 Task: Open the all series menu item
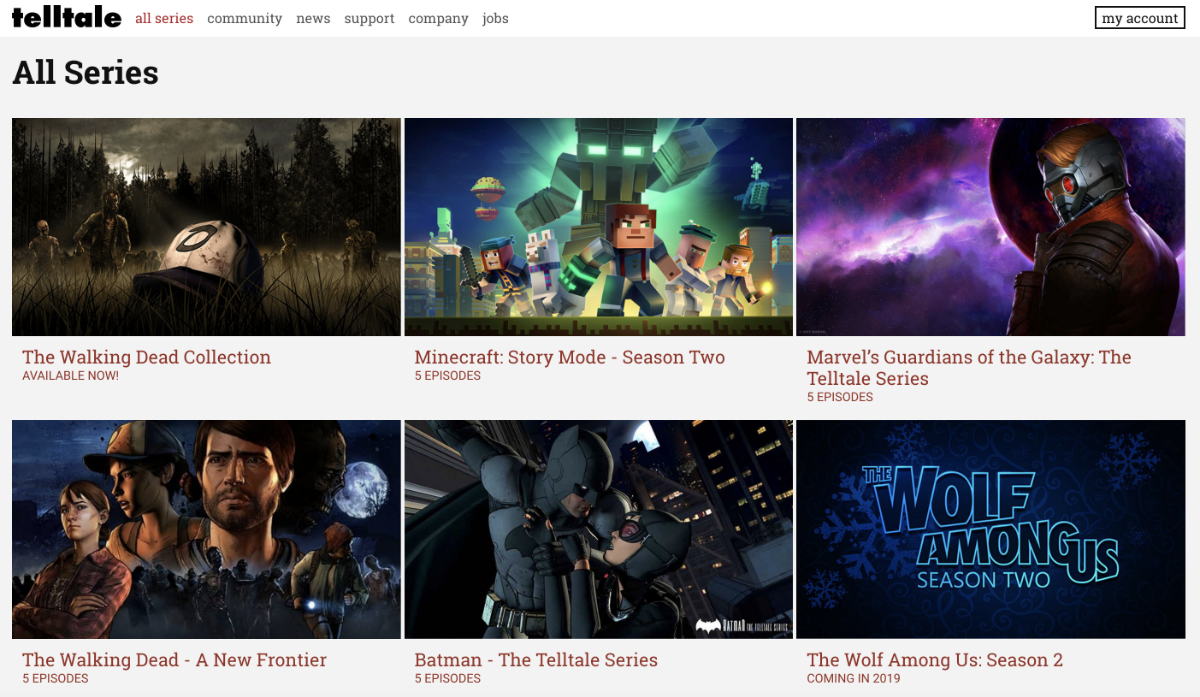[x=164, y=18]
